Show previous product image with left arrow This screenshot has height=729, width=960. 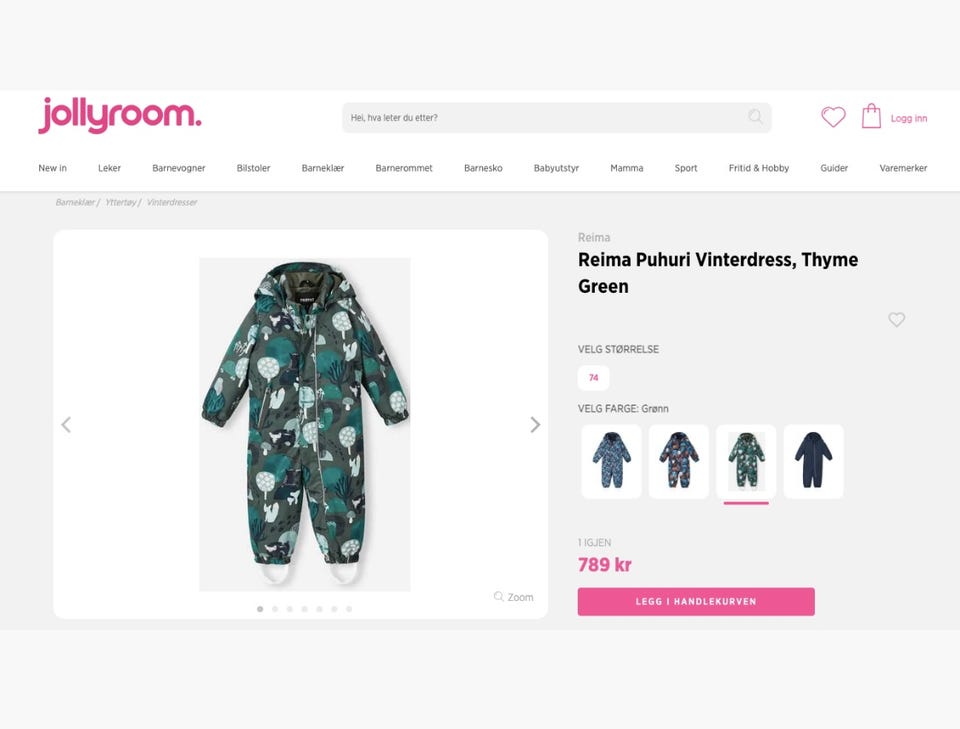coord(66,425)
